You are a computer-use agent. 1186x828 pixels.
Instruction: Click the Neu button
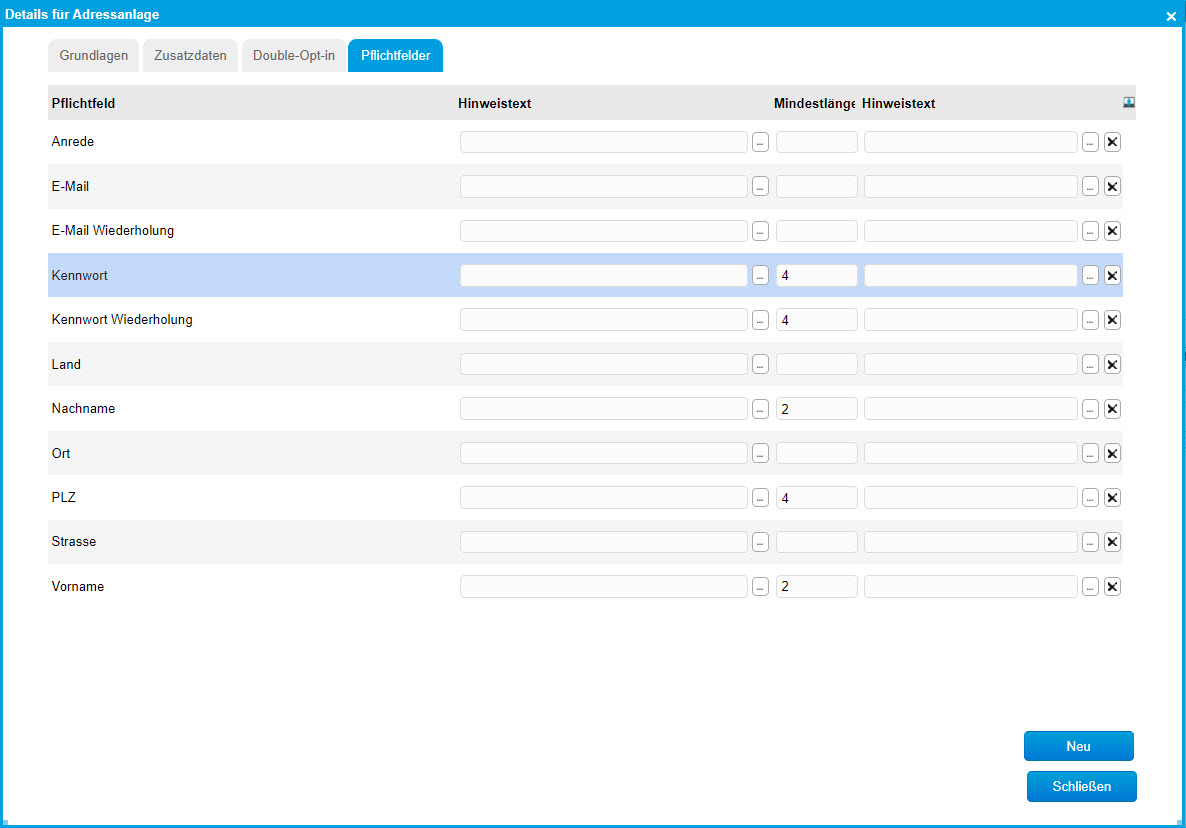[1078, 746]
